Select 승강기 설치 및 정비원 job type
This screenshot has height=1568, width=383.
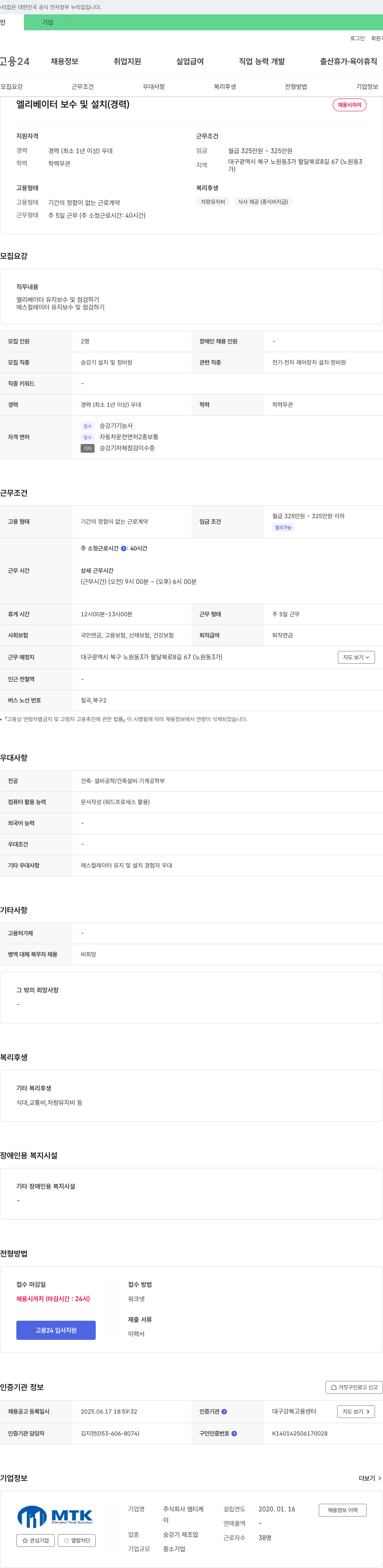tap(107, 363)
